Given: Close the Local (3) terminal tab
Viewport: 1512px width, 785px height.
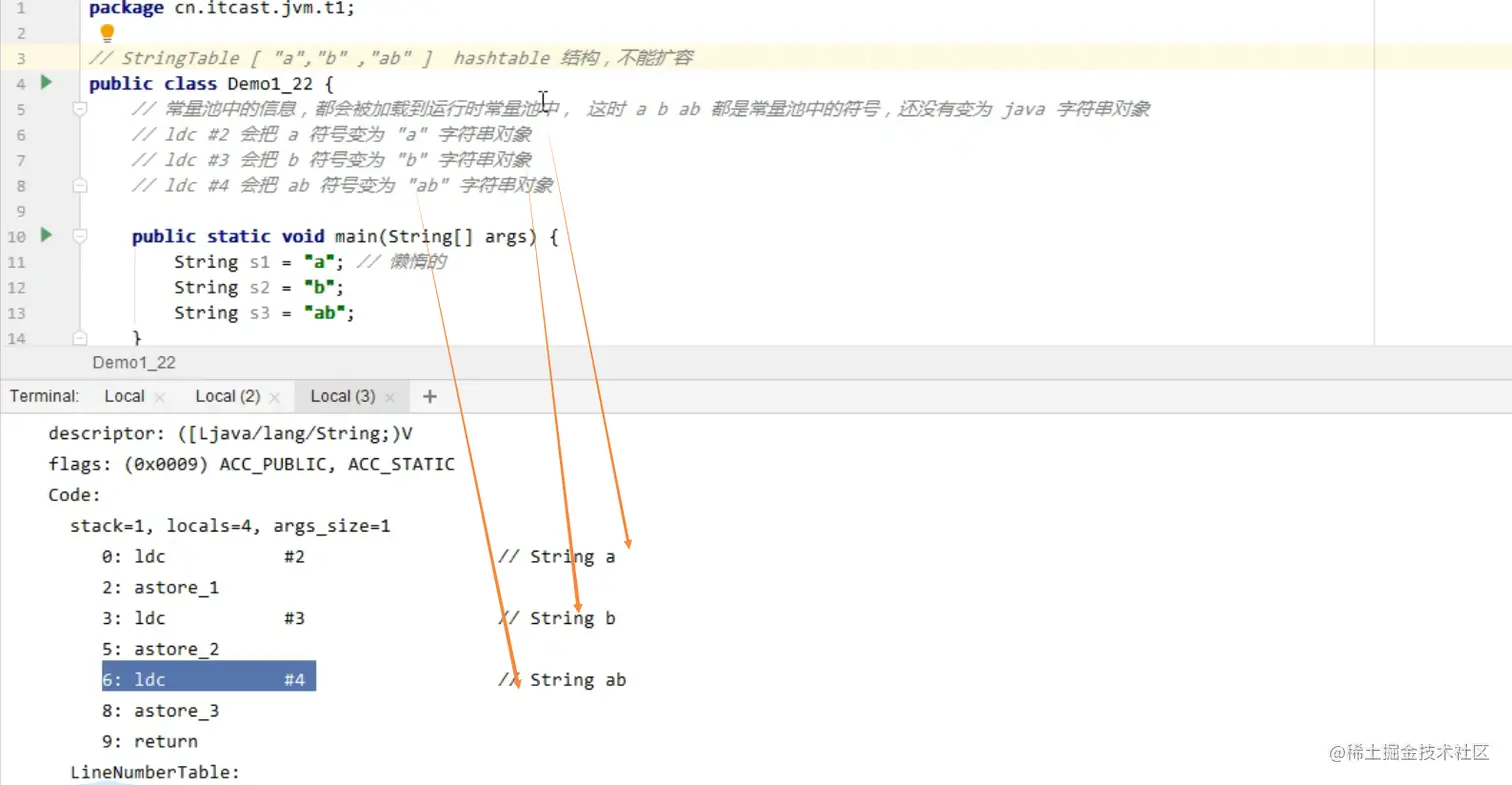Looking at the screenshot, I should click(x=390, y=397).
